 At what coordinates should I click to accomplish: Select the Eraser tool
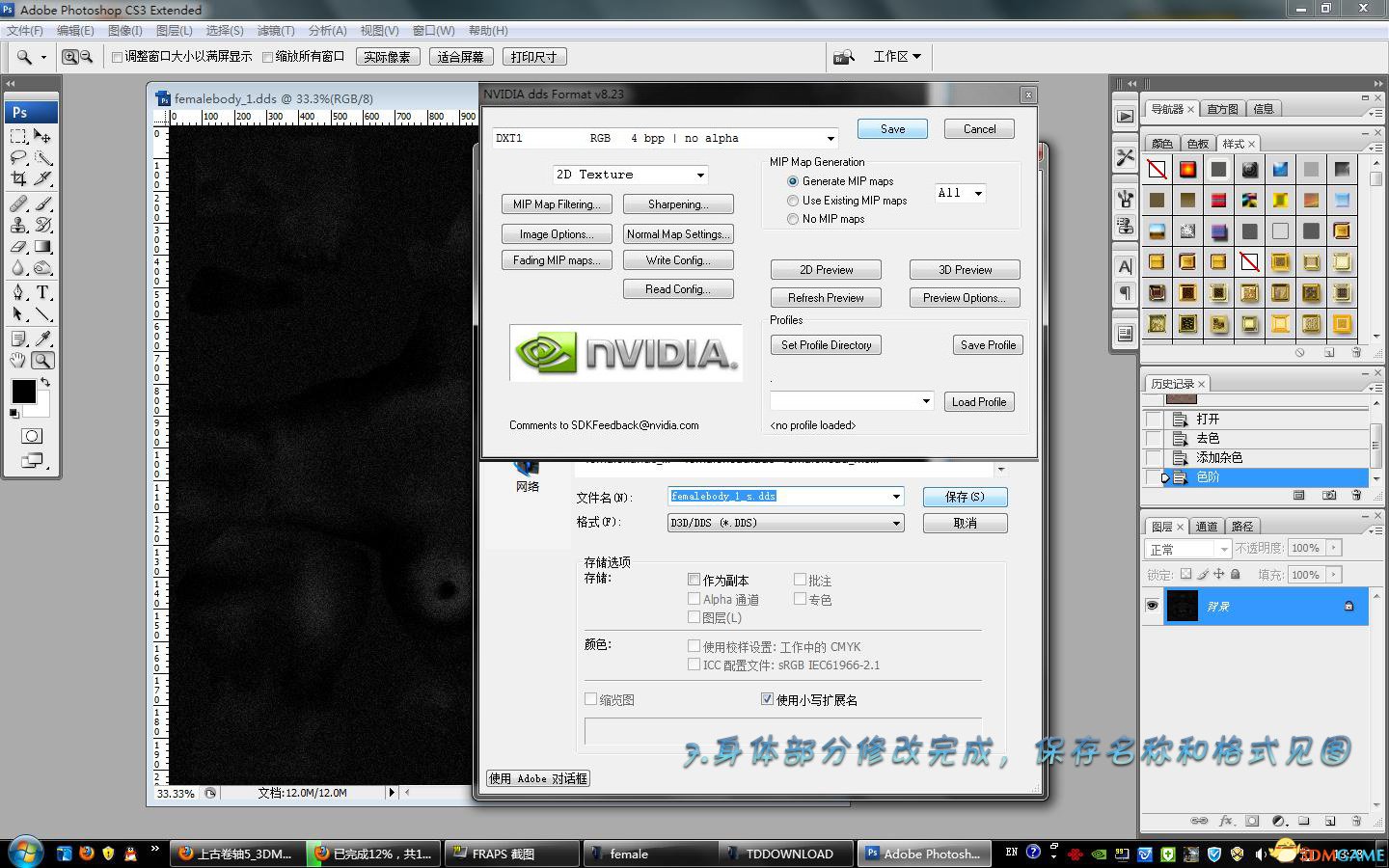coord(18,247)
